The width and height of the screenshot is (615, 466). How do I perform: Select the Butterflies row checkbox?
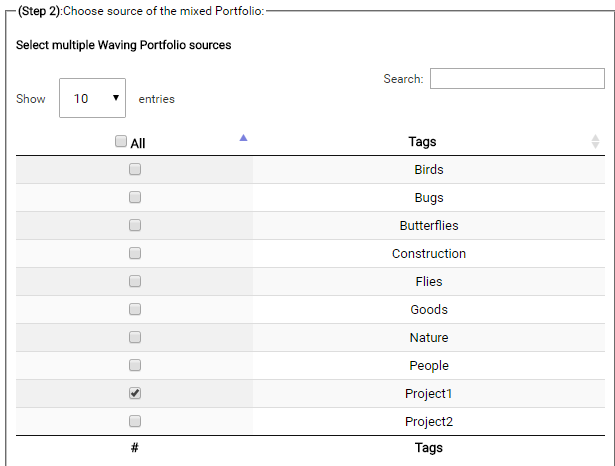click(x=135, y=225)
